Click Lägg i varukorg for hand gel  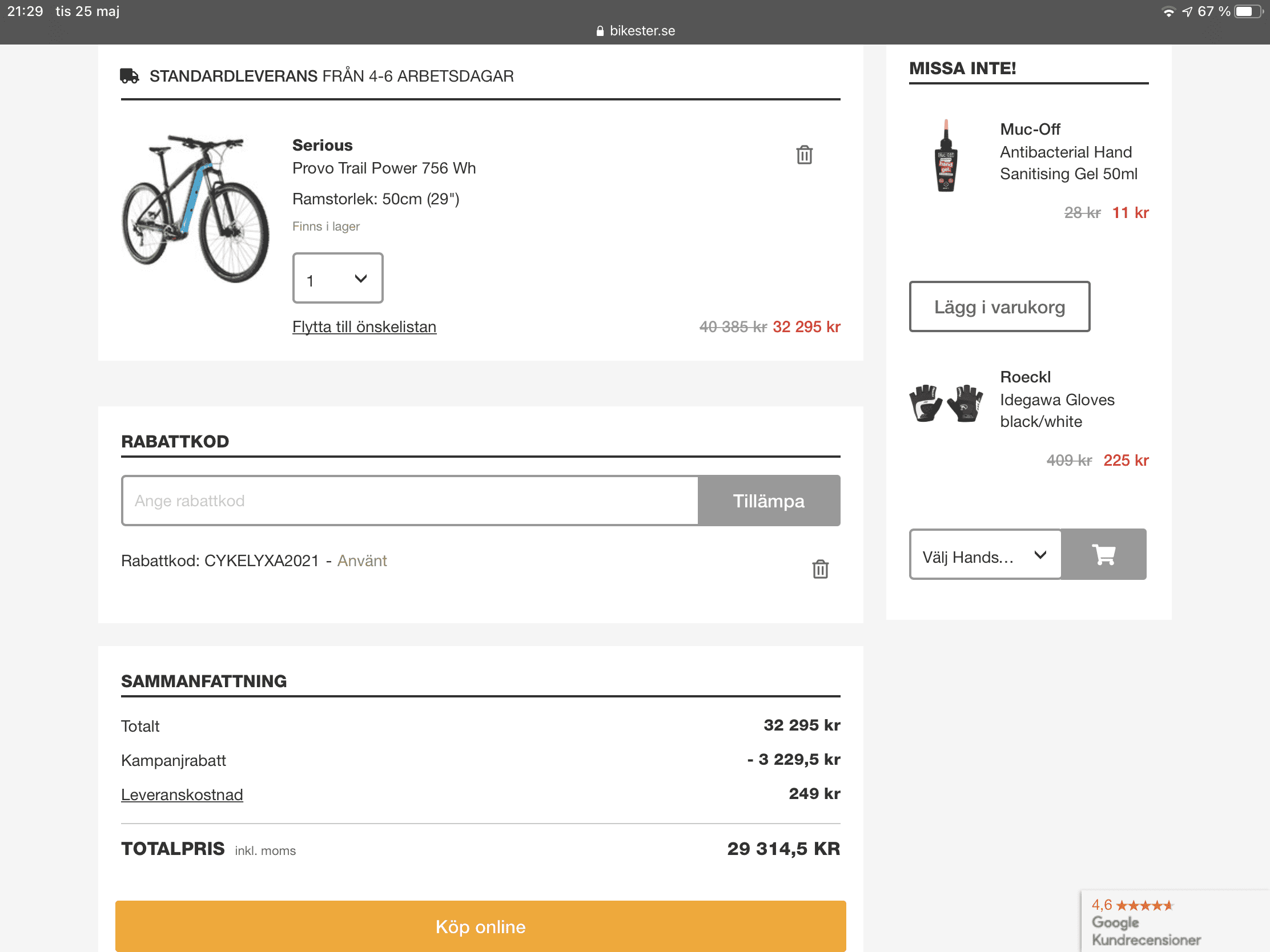(999, 306)
